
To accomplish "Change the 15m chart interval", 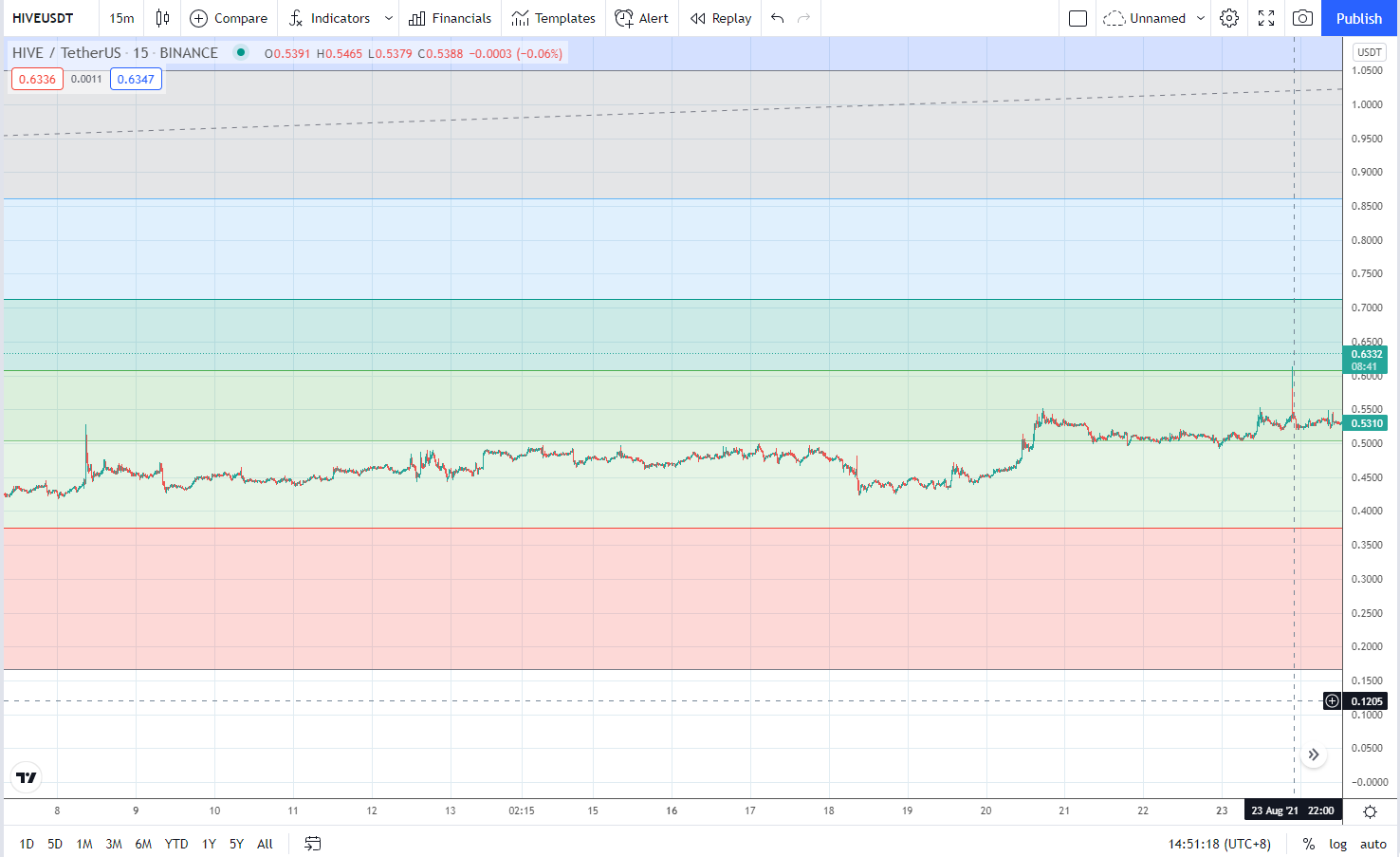I will click(121, 18).
